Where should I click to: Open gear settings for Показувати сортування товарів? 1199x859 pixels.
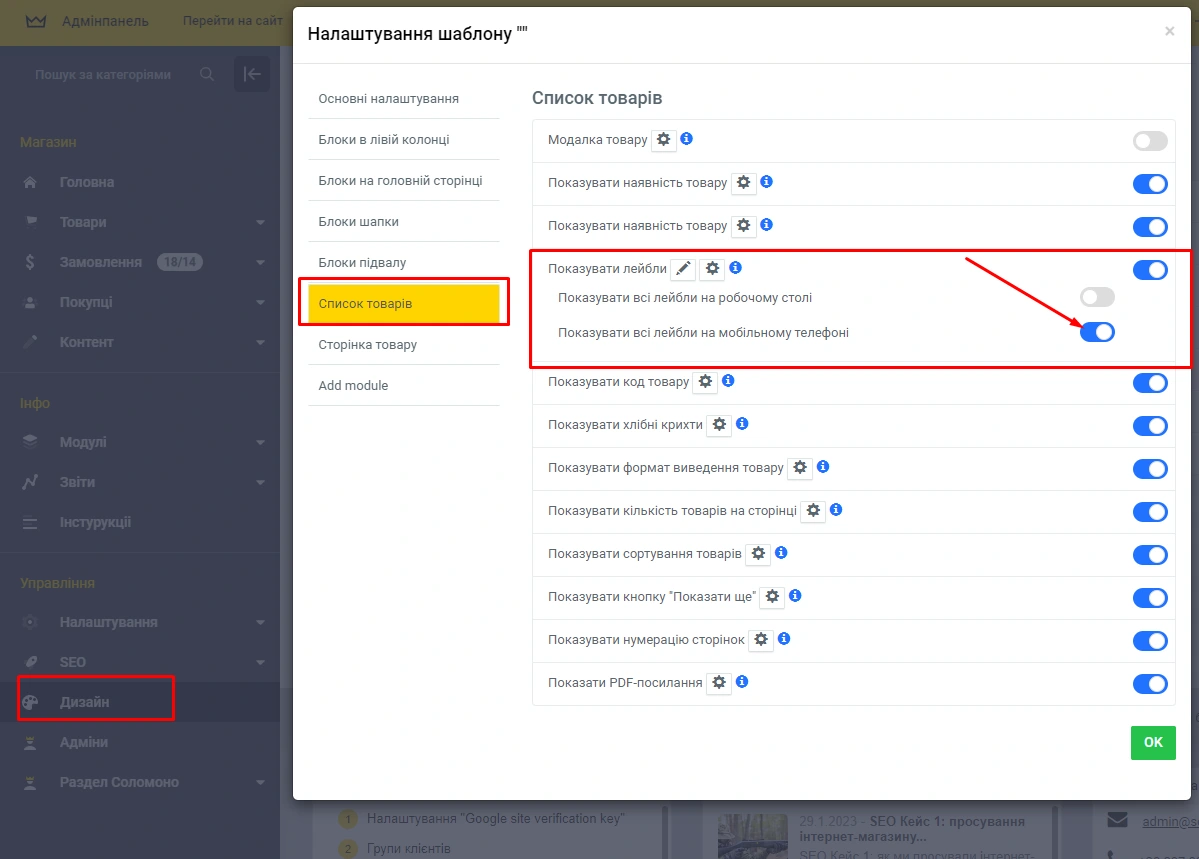point(759,553)
